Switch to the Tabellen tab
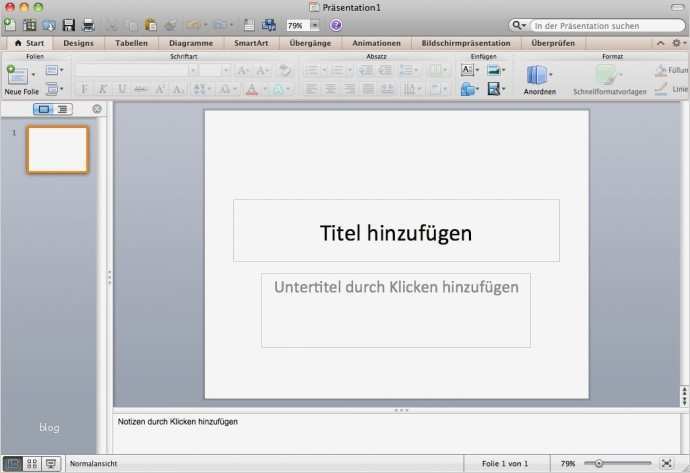This screenshot has width=690, height=473. pyautogui.click(x=131, y=43)
